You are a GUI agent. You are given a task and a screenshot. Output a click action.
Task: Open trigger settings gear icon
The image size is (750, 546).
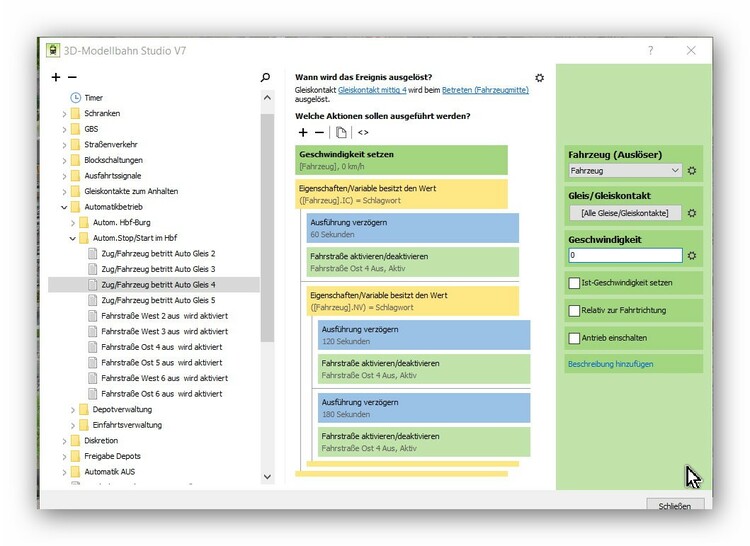tap(540, 77)
